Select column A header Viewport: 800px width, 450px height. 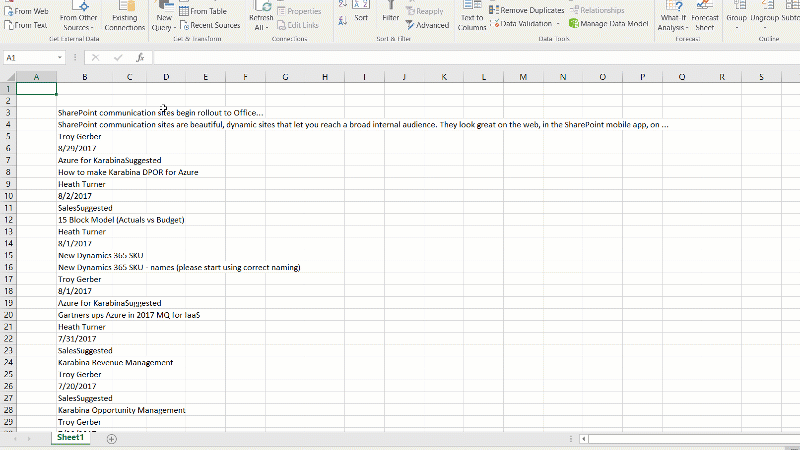coord(36,77)
